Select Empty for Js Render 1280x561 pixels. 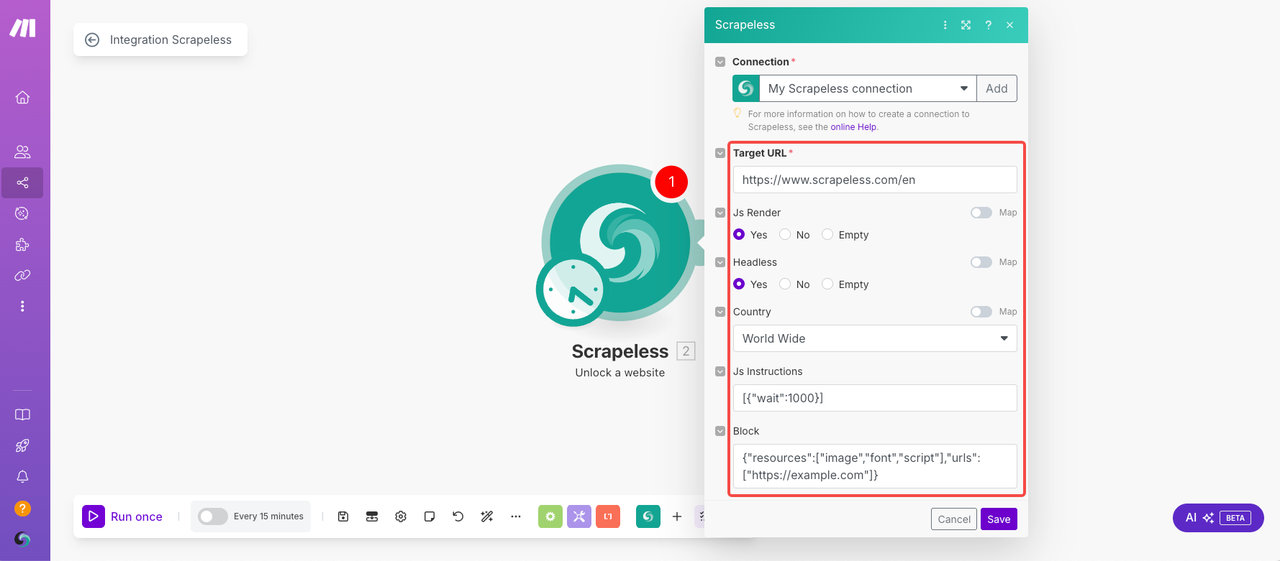click(827, 234)
